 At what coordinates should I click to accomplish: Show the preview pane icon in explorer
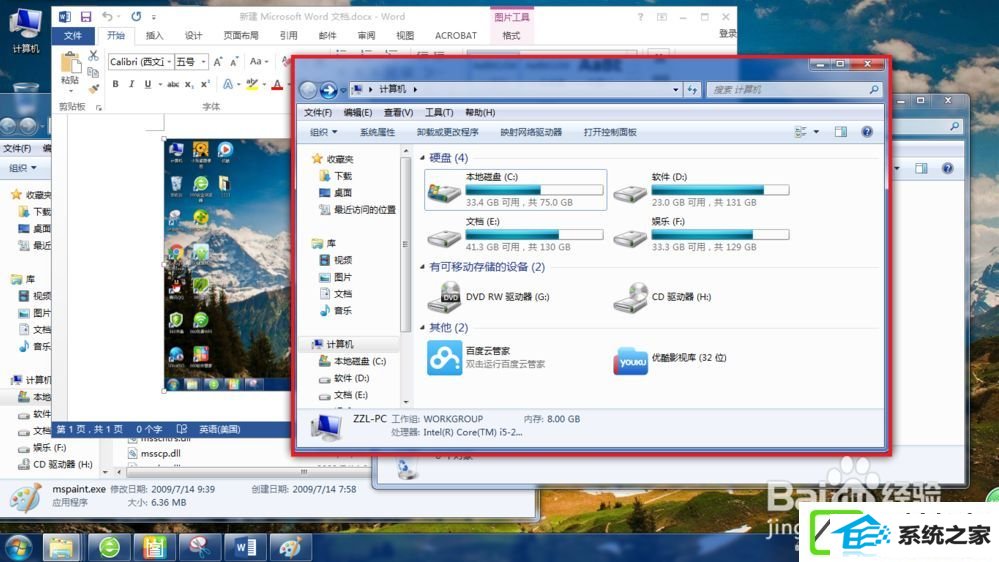point(840,132)
